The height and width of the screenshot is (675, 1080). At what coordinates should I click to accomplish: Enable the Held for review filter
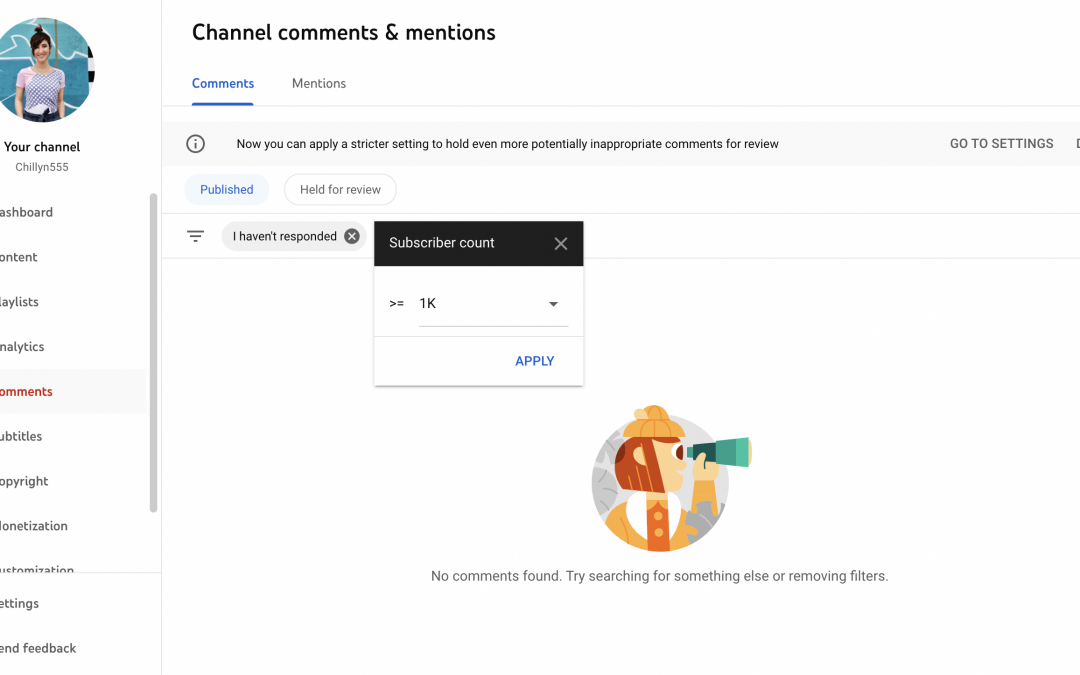340,189
